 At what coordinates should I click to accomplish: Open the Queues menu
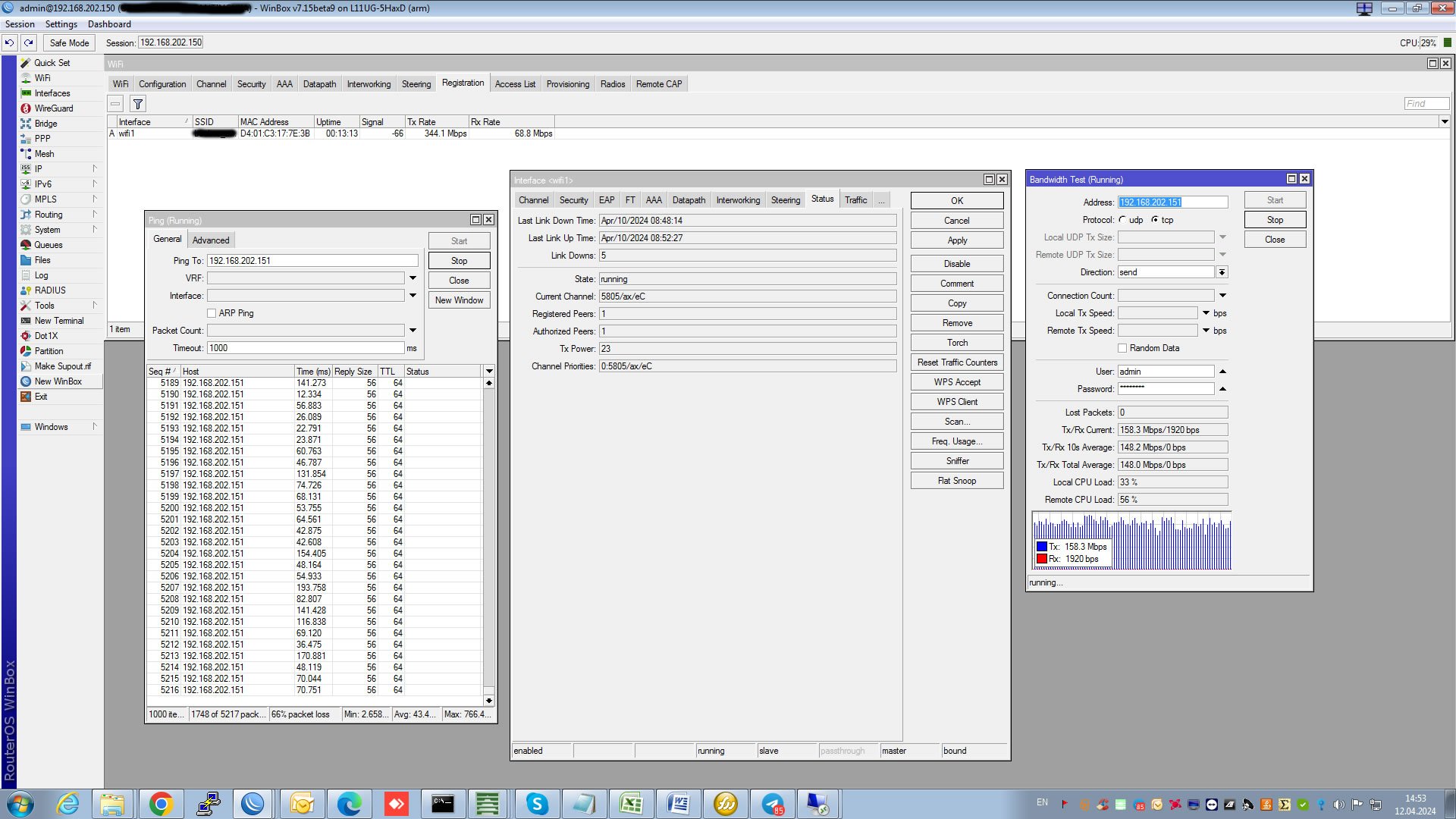pos(48,245)
